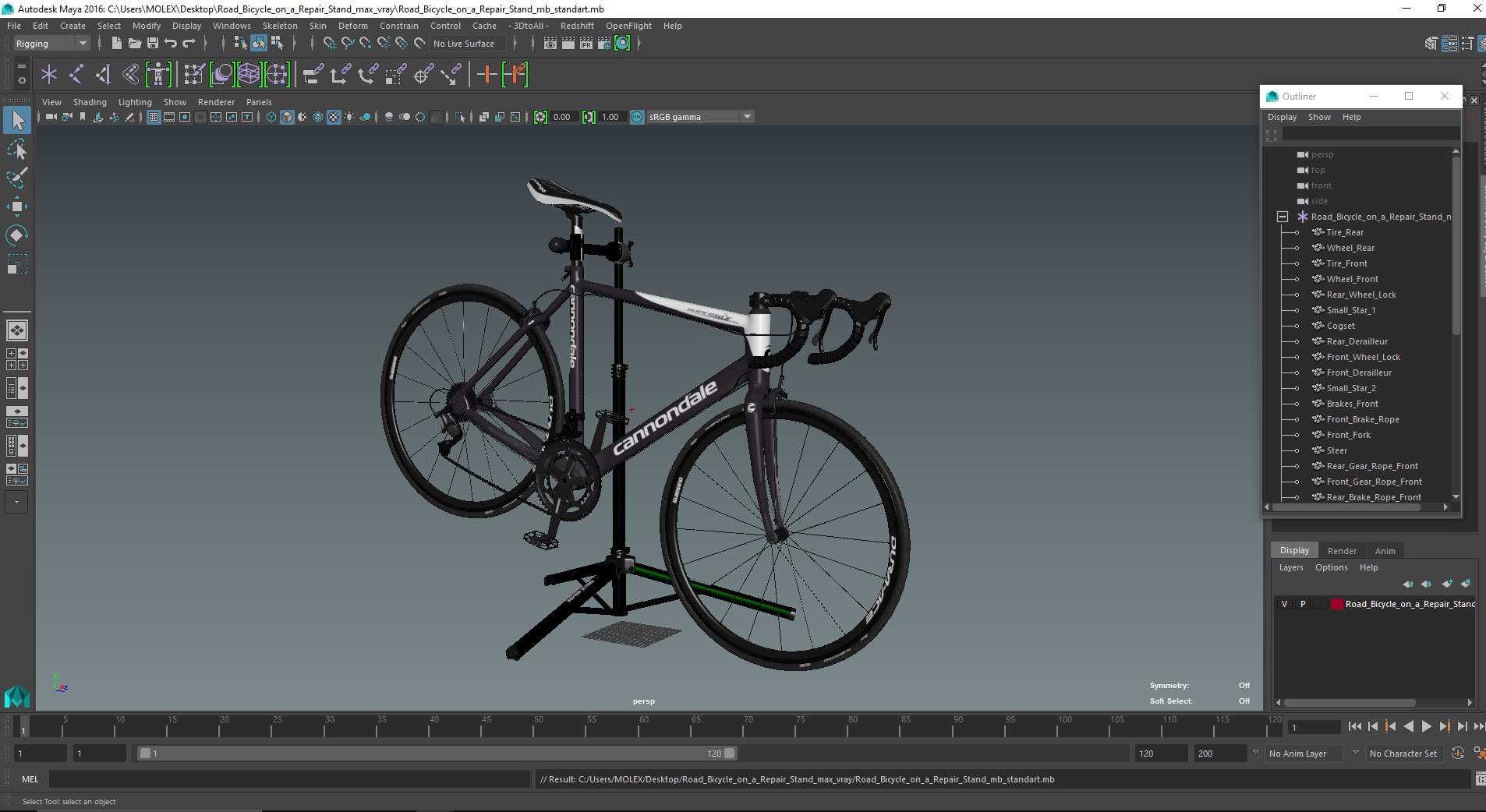Click the Parent Constraint shelf icon
The image size is (1486, 812).
(313, 75)
